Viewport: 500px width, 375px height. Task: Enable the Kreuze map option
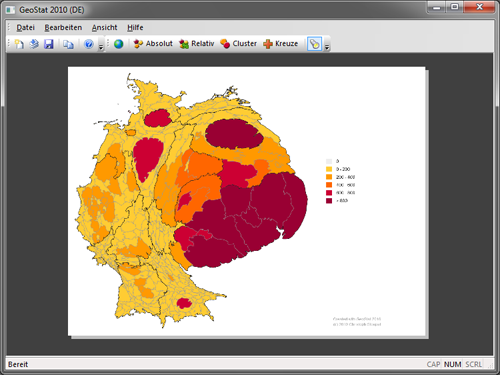click(281, 44)
